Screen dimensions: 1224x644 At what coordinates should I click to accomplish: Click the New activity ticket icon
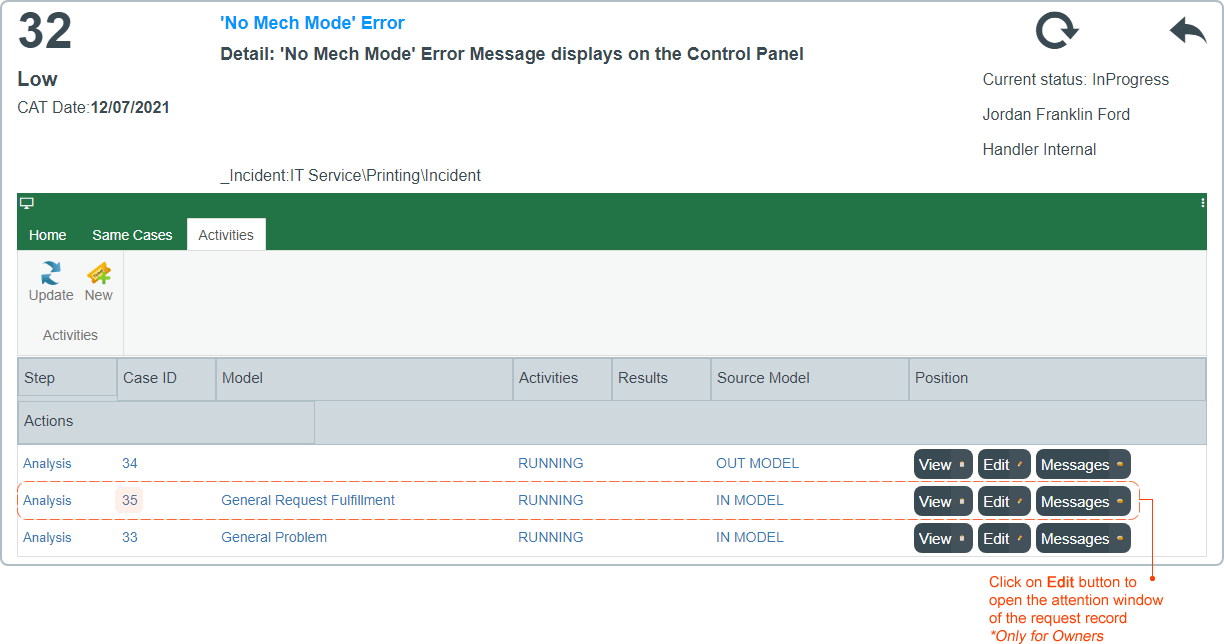pos(99,273)
